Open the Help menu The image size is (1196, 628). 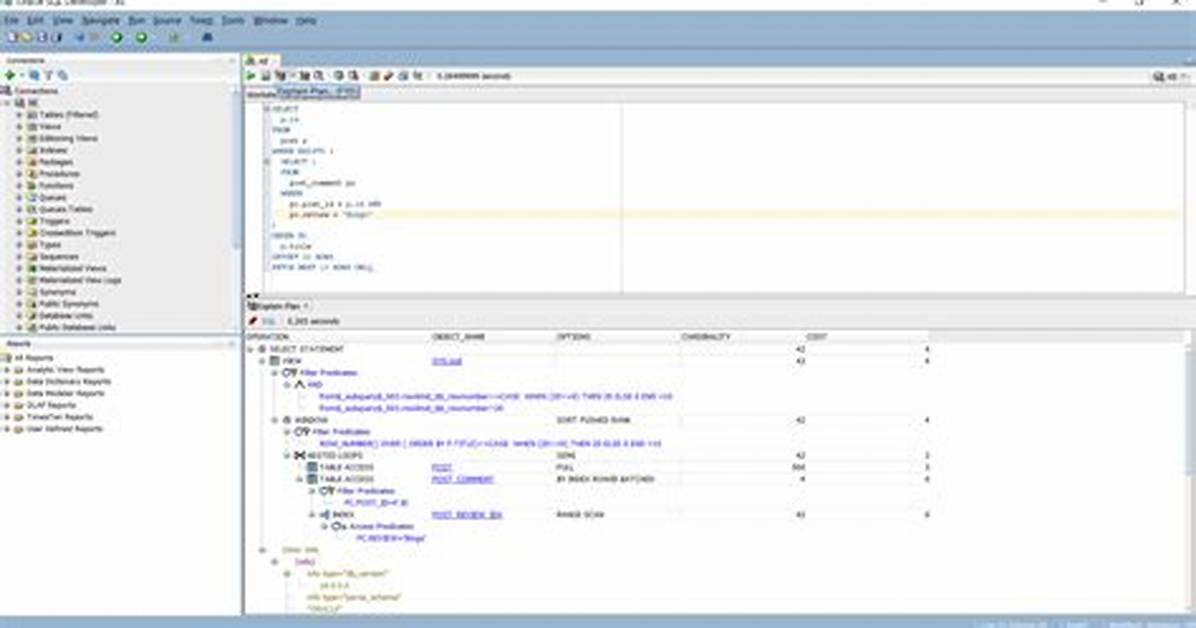point(306,21)
